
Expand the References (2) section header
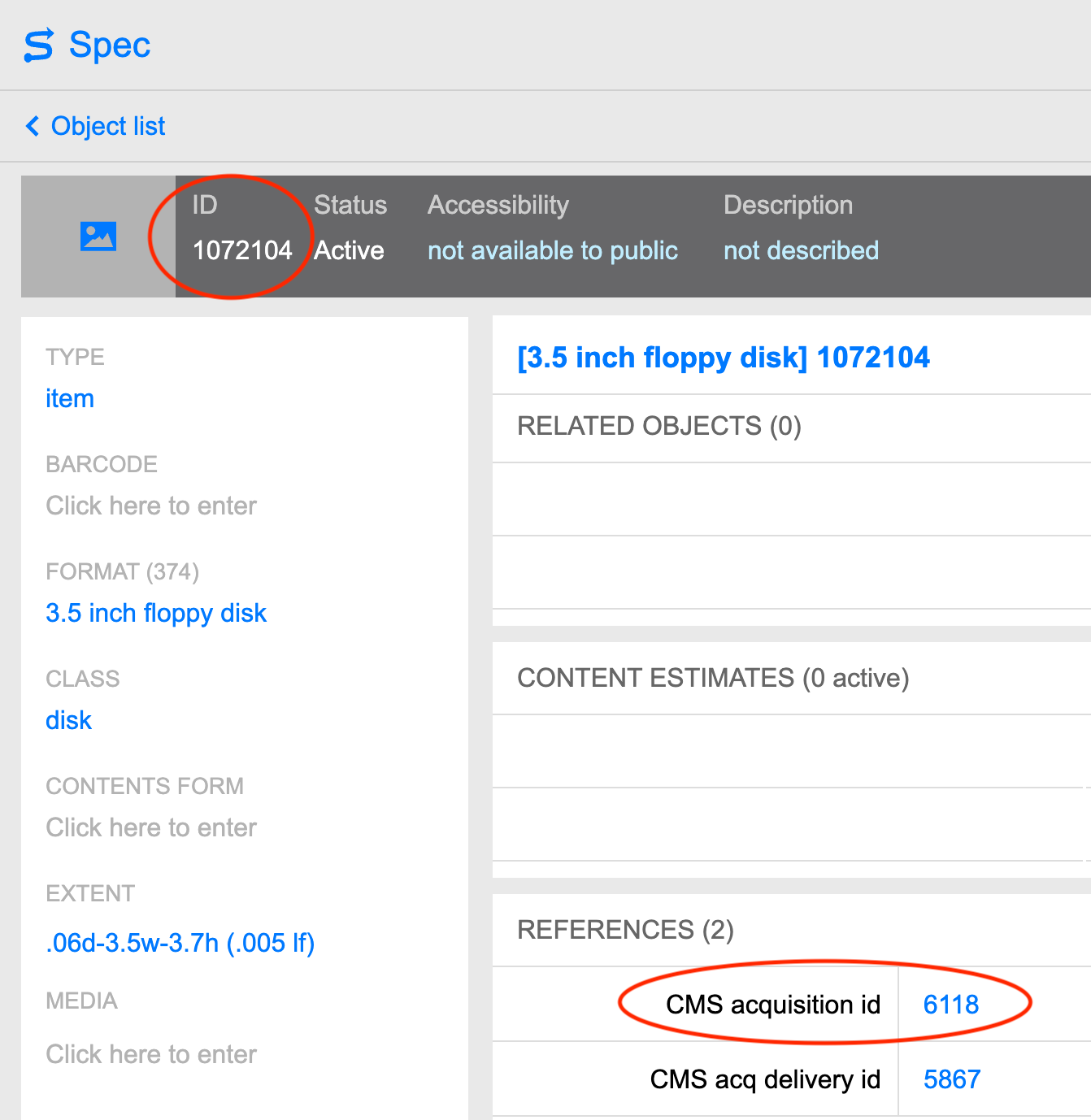coord(625,930)
